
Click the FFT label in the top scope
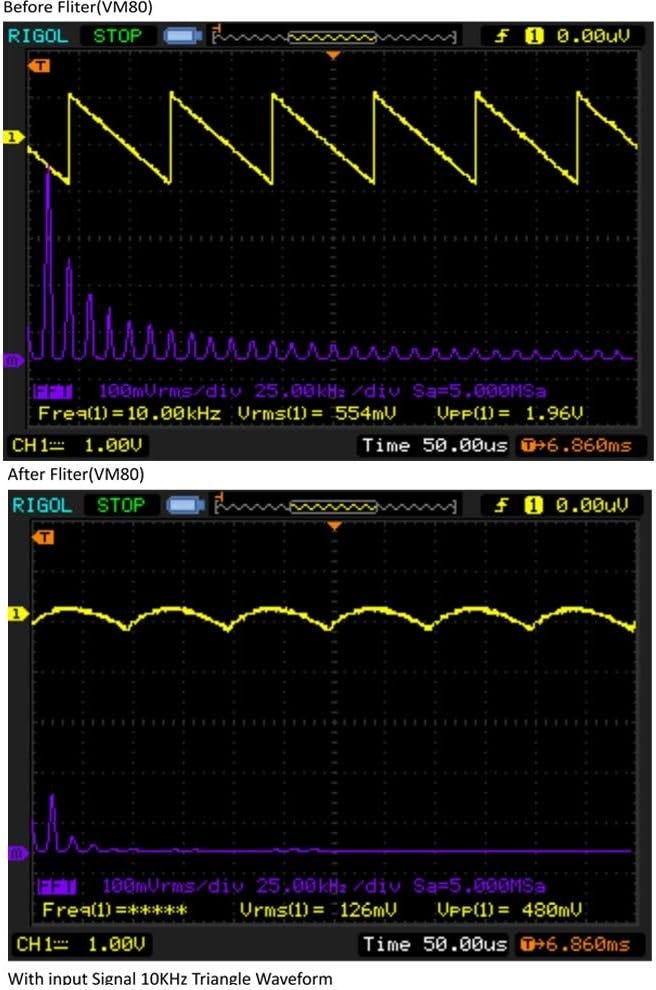pyautogui.click(x=52, y=391)
